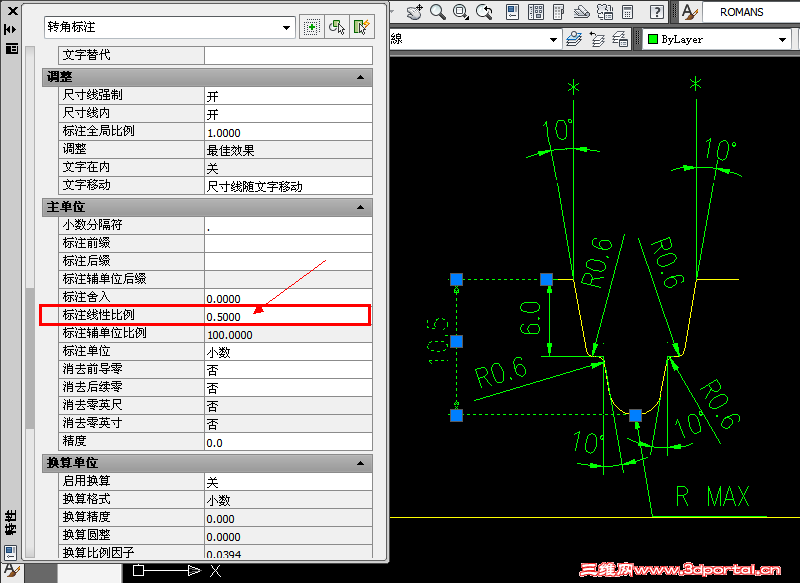Click grip at top of selected dimension
The height and width of the screenshot is (583, 800).
pyautogui.click(x=457, y=279)
